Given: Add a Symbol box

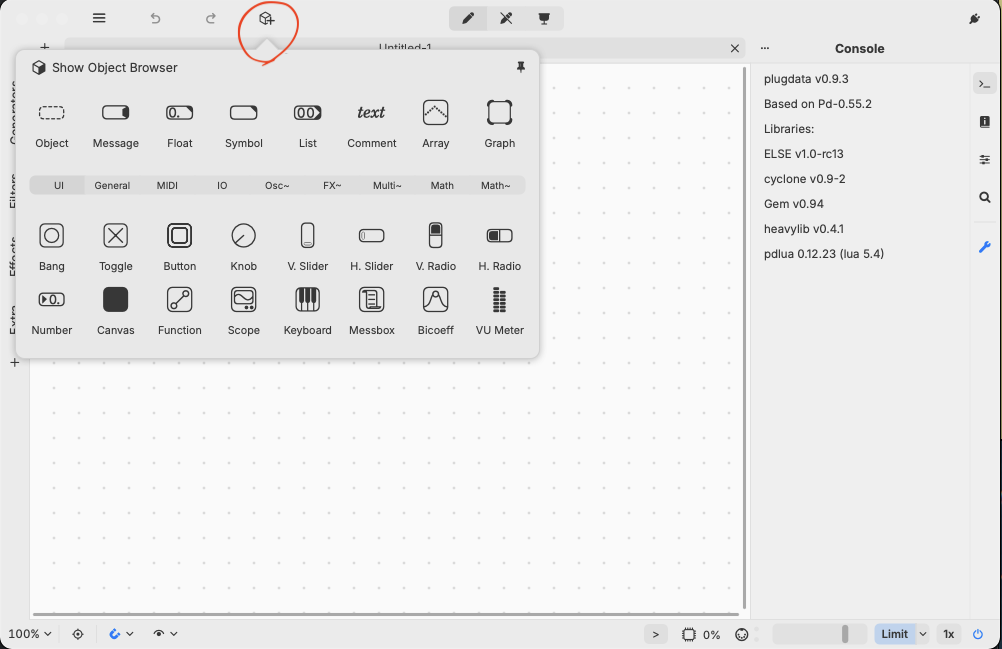Looking at the screenshot, I should coord(243,125).
